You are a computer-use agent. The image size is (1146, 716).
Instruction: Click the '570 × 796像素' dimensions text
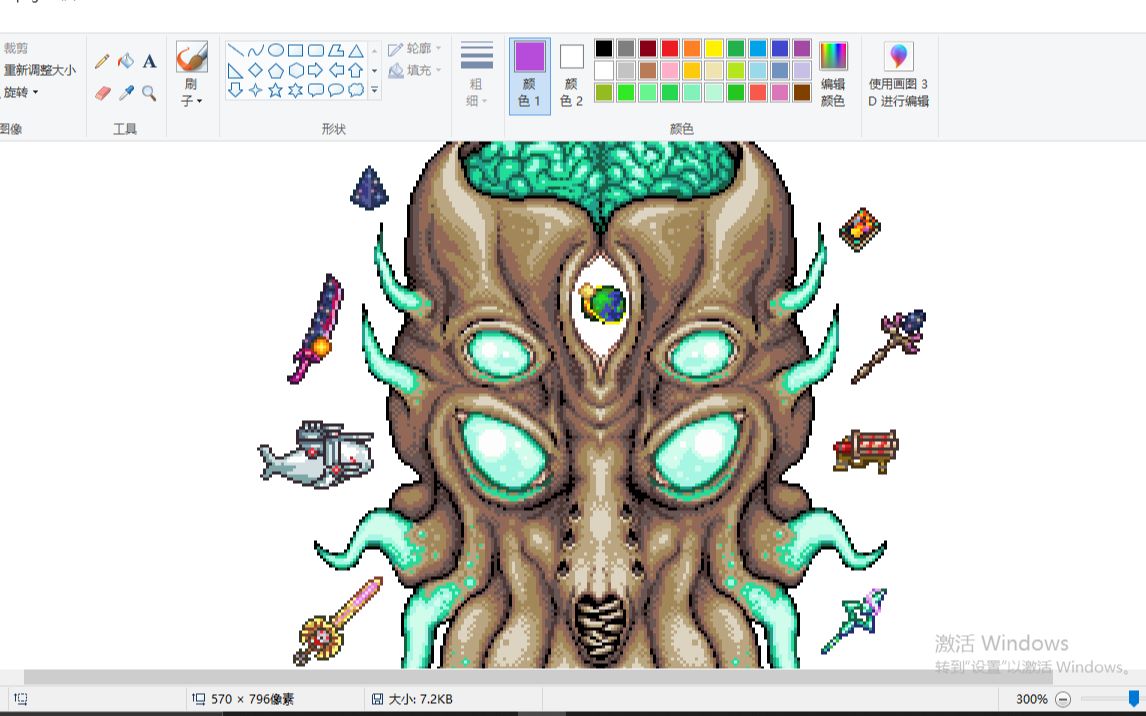click(x=252, y=699)
